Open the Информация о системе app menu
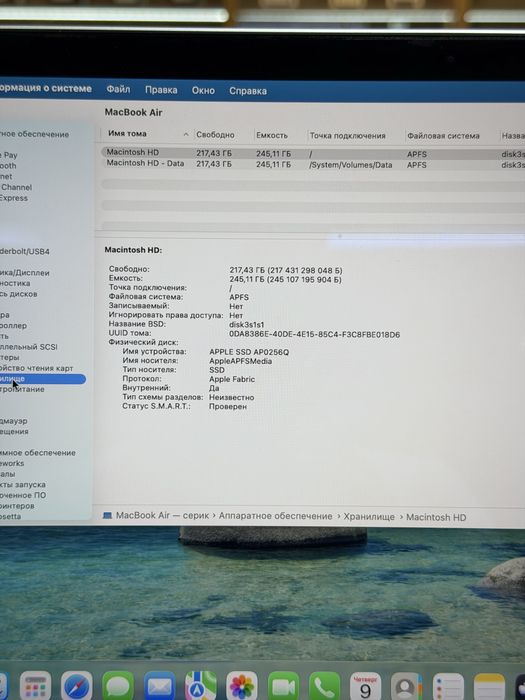 (46, 88)
